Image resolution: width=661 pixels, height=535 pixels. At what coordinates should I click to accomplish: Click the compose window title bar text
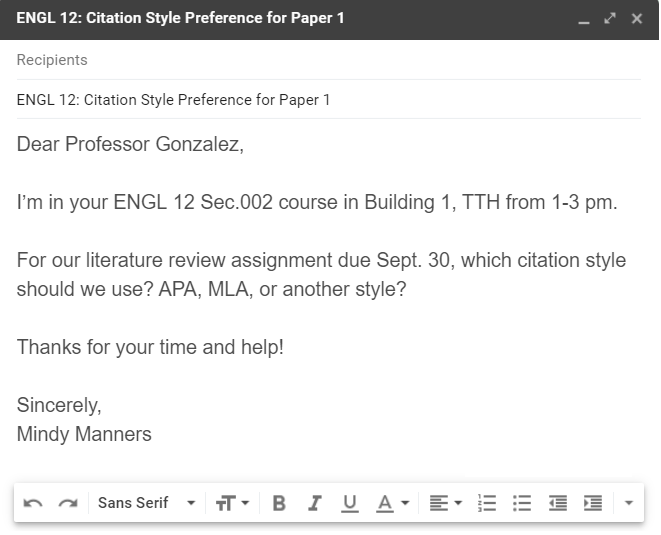point(180,18)
